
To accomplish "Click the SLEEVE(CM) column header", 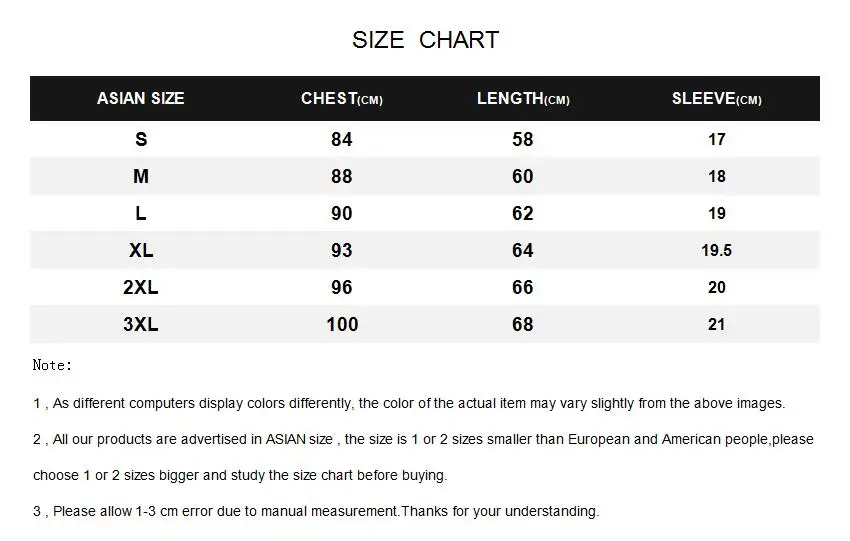I will click(x=717, y=99).
